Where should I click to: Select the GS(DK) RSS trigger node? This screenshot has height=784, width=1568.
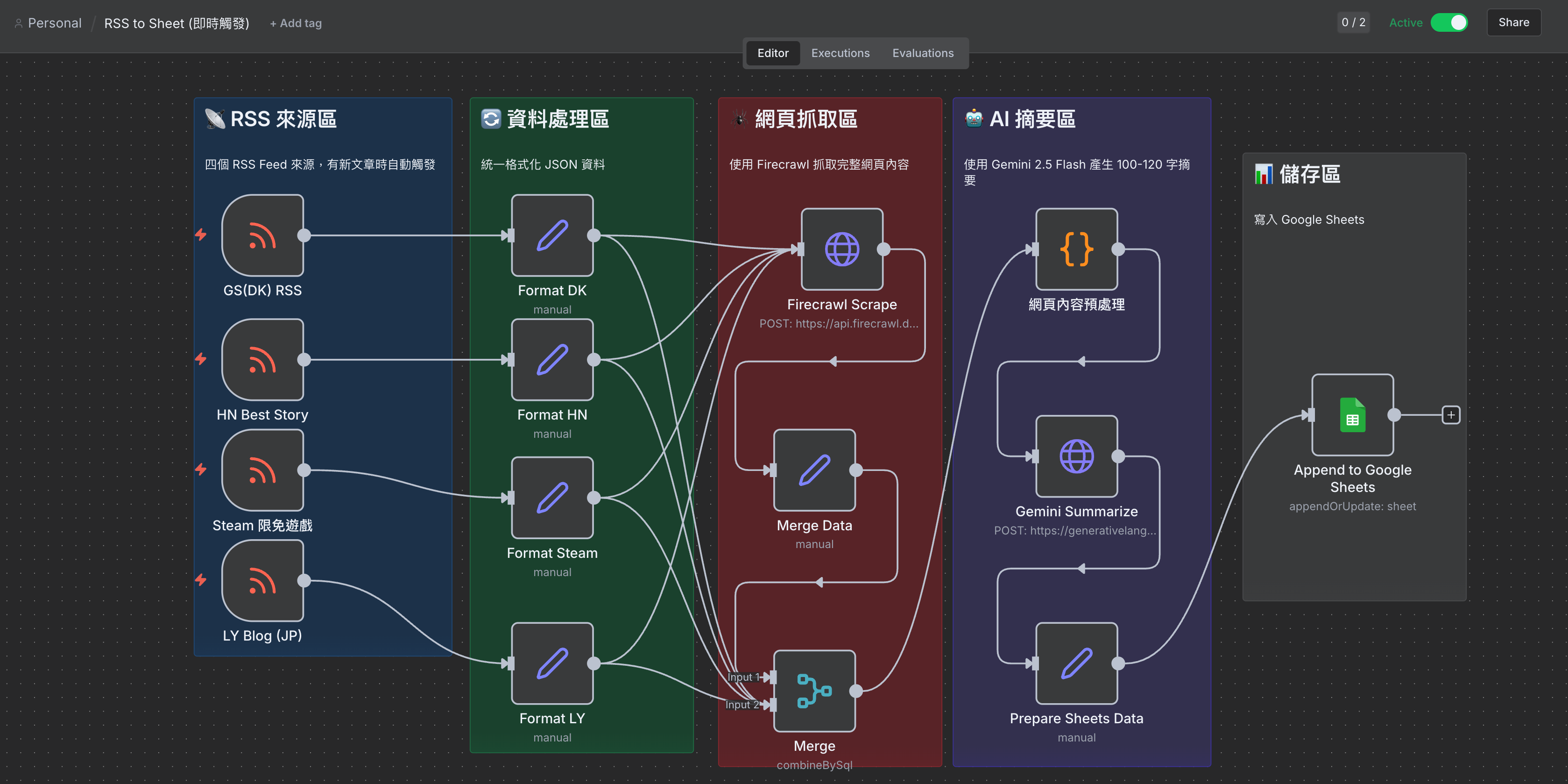pyautogui.click(x=262, y=235)
